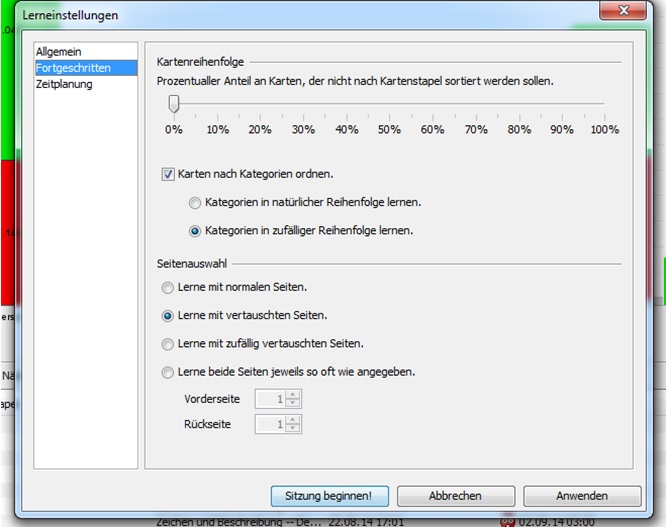Click the 80% tick label

[x=519, y=130]
